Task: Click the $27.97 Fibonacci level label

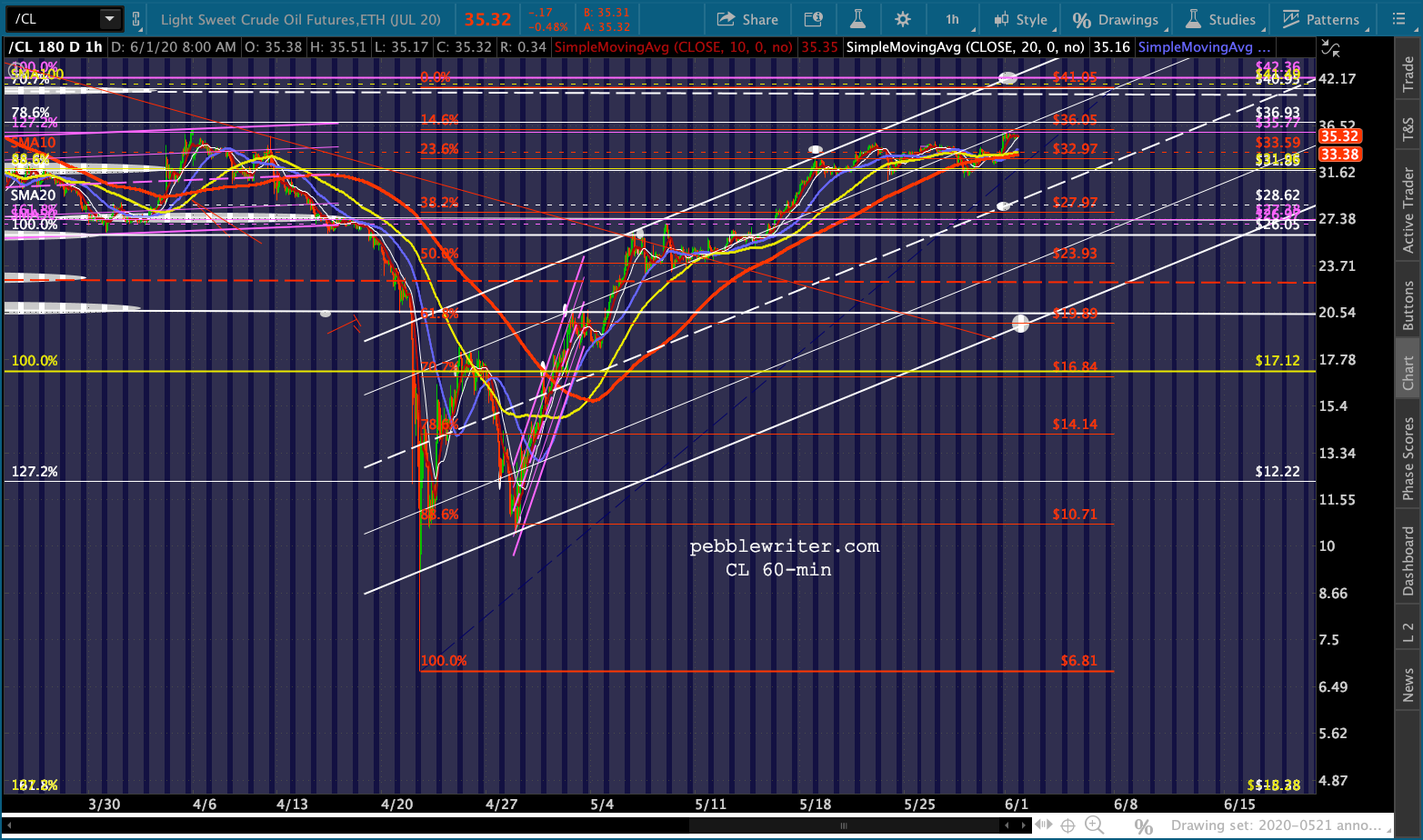Action: pos(1075,203)
